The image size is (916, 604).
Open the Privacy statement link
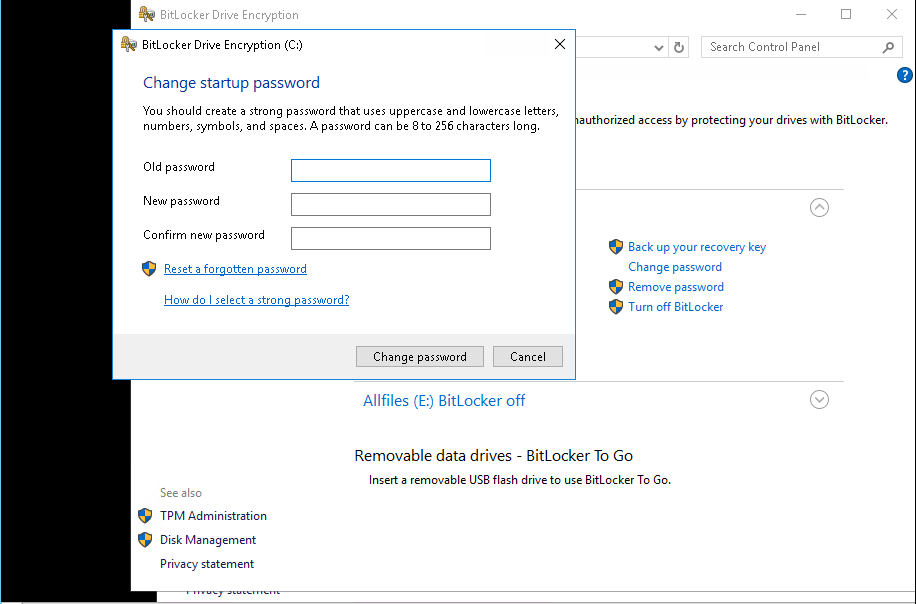click(x=207, y=564)
